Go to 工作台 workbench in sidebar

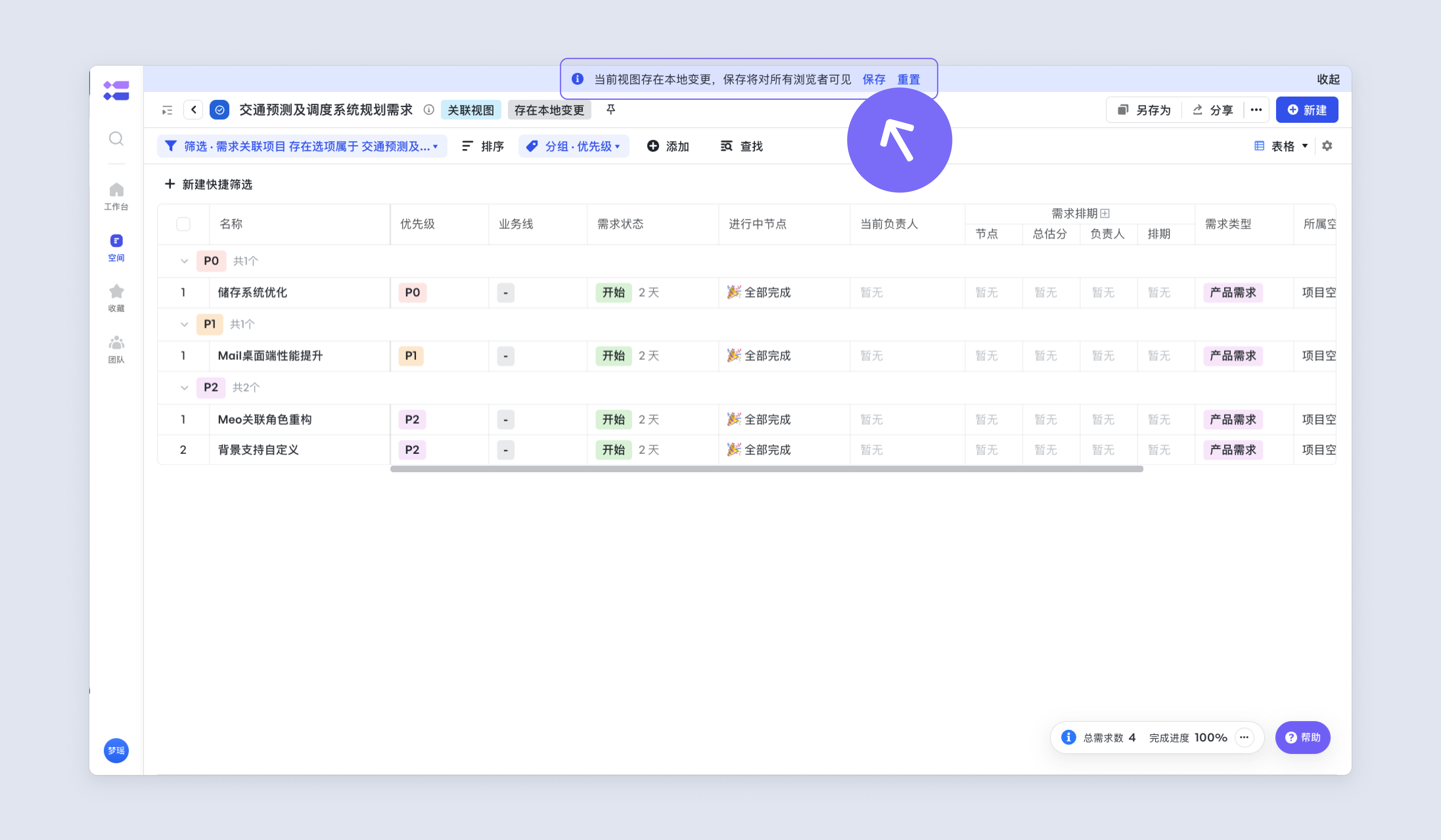pos(116,197)
